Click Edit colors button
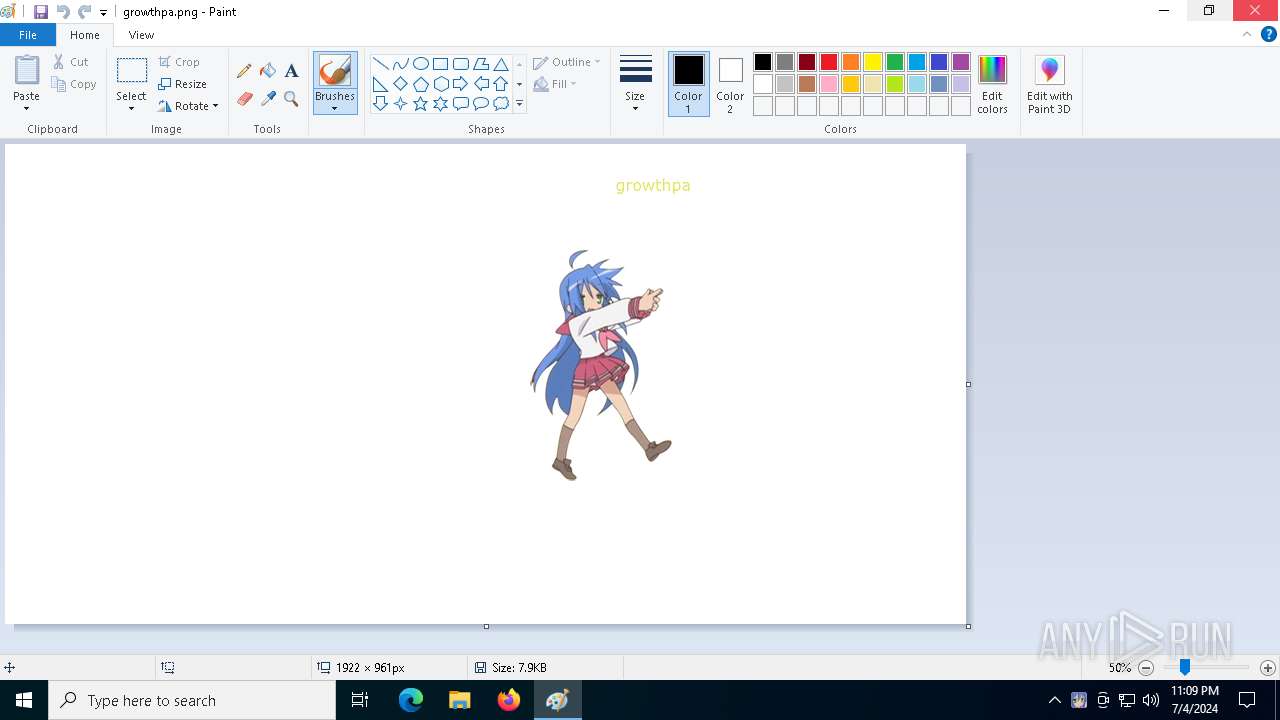 (x=992, y=84)
